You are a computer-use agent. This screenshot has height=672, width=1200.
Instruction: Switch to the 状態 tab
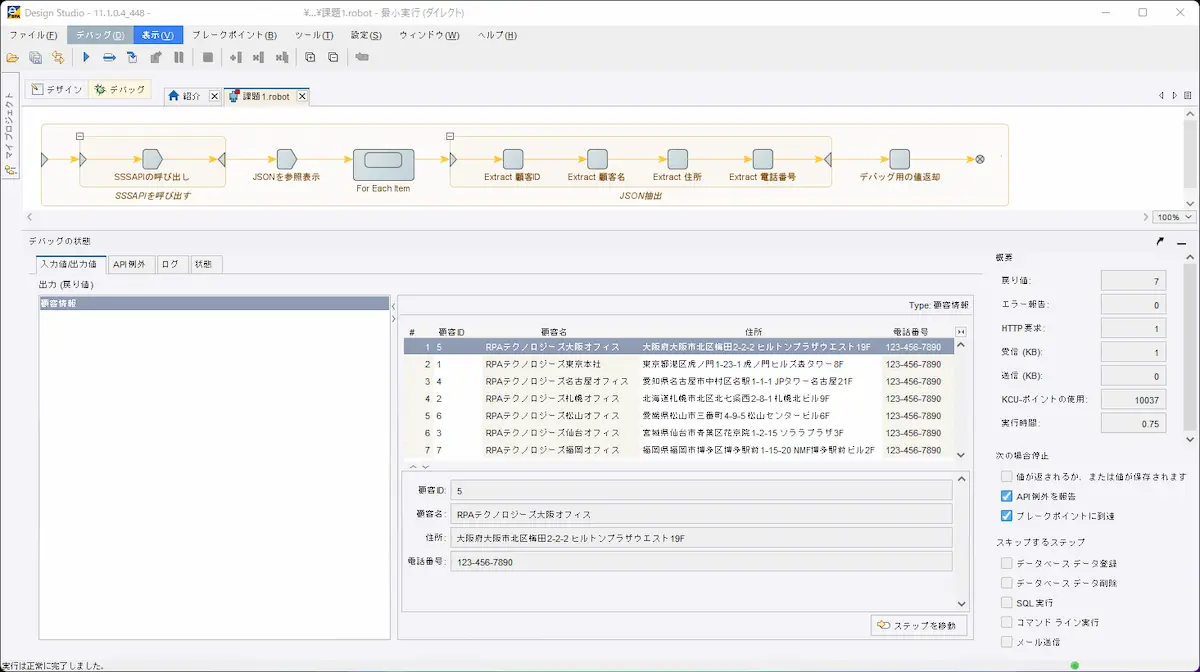coord(205,264)
